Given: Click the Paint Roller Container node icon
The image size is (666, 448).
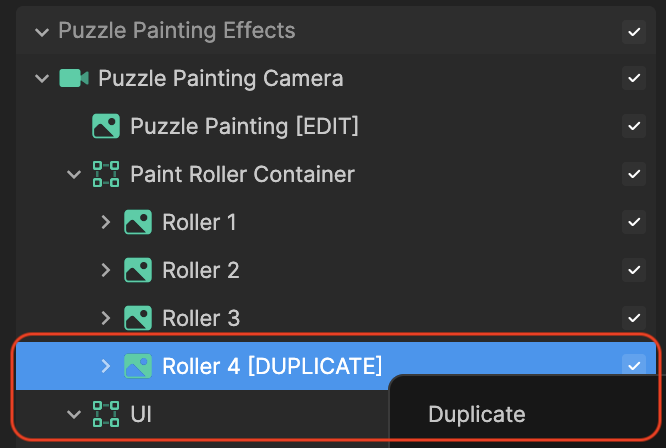Looking at the screenshot, I should click(x=106, y=174).
